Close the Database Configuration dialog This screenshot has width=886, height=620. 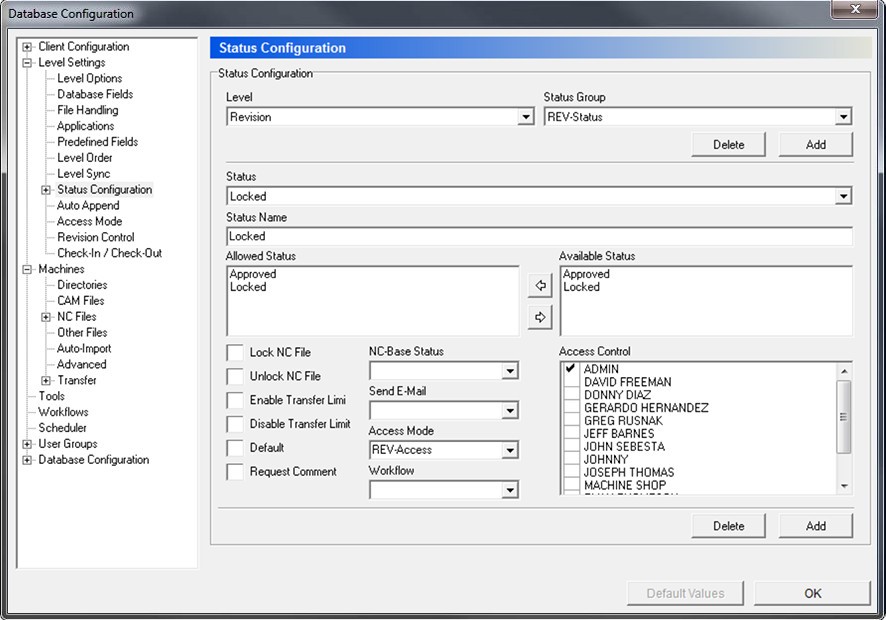tap(855, 9)
